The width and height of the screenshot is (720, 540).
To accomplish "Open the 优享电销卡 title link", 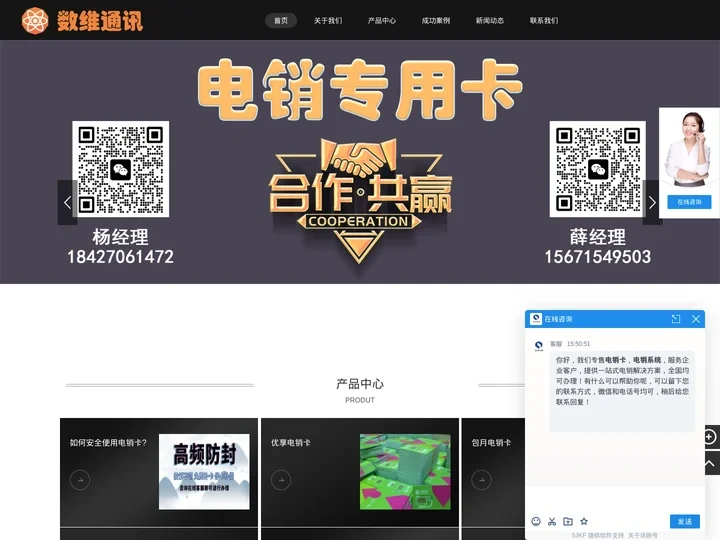I will tap(291, 443).
